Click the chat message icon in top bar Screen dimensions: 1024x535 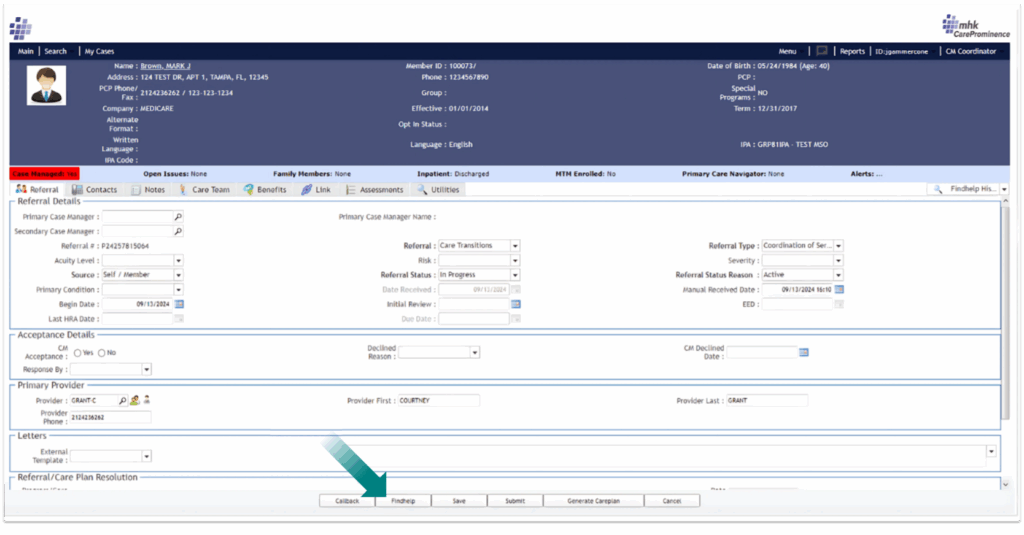click(821, 51)
